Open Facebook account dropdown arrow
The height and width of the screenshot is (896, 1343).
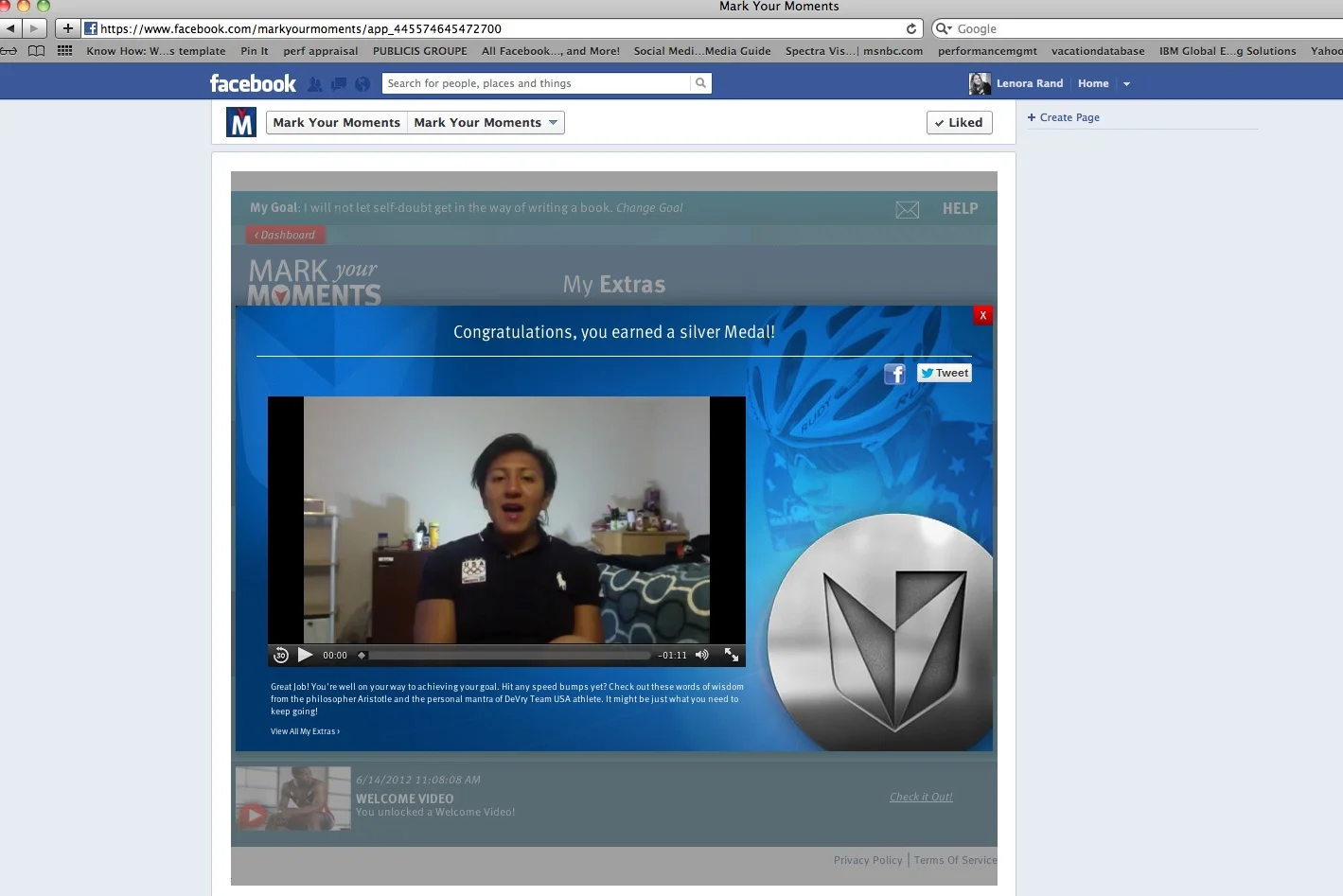(x=1126, y=83)
